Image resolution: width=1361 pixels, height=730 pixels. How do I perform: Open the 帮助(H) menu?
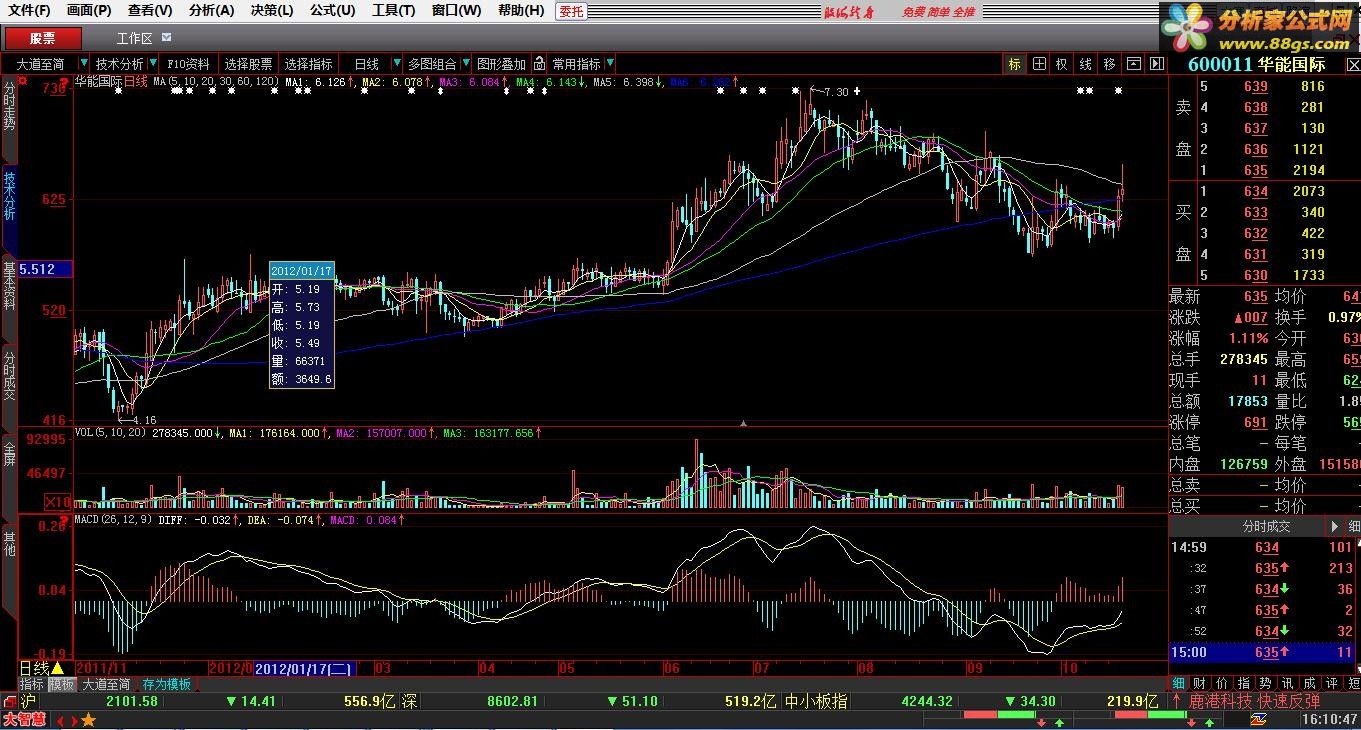coord(521,11)
